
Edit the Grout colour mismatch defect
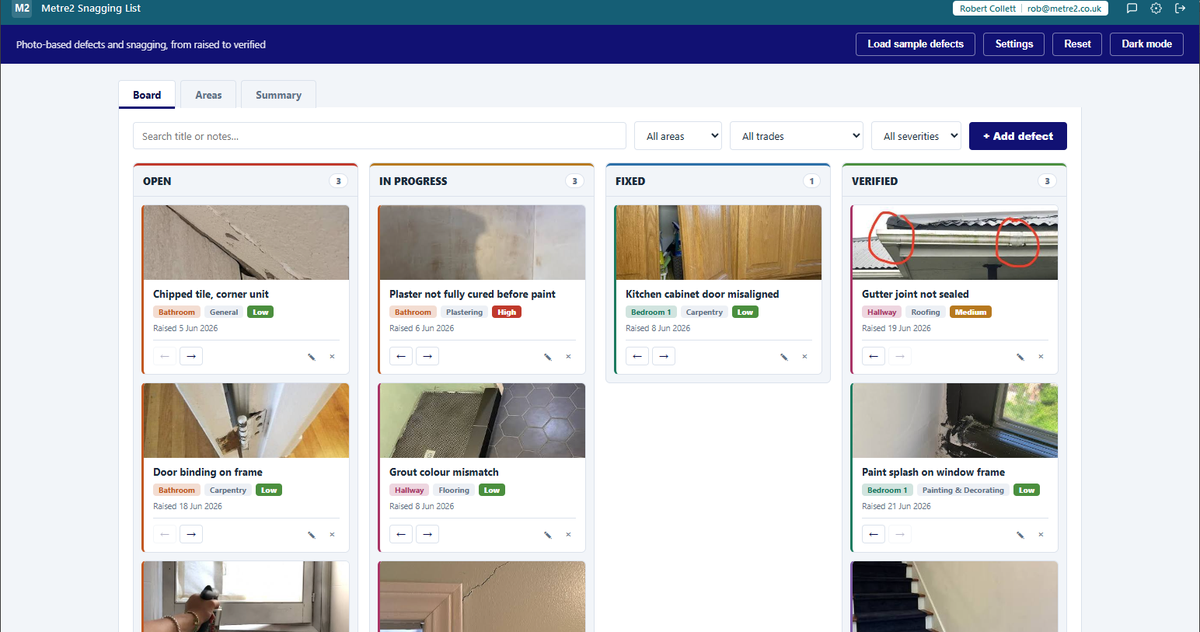(547, 534)
